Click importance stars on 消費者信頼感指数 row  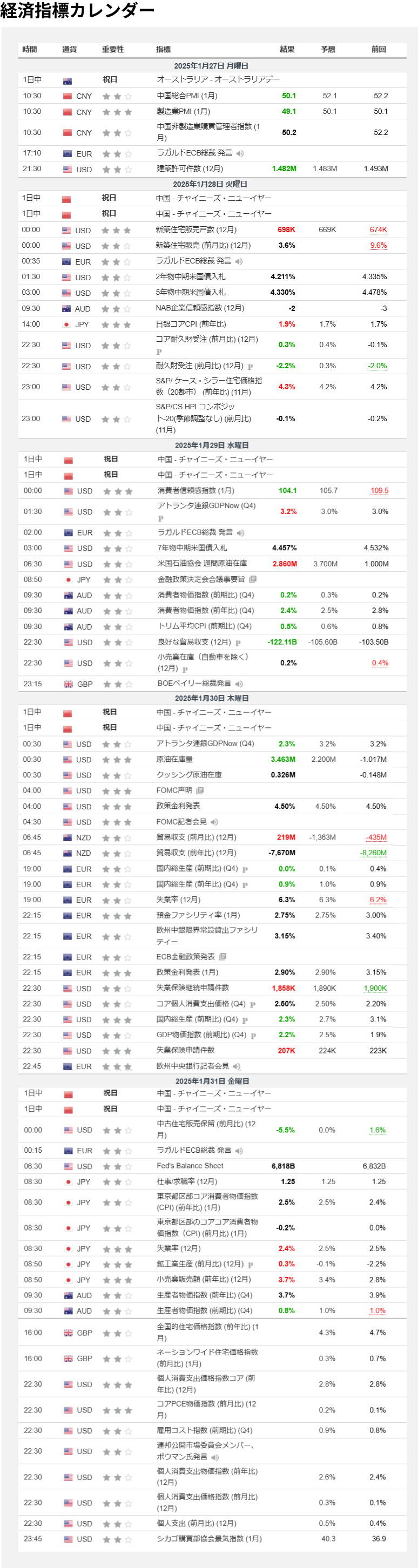(117, 491)
